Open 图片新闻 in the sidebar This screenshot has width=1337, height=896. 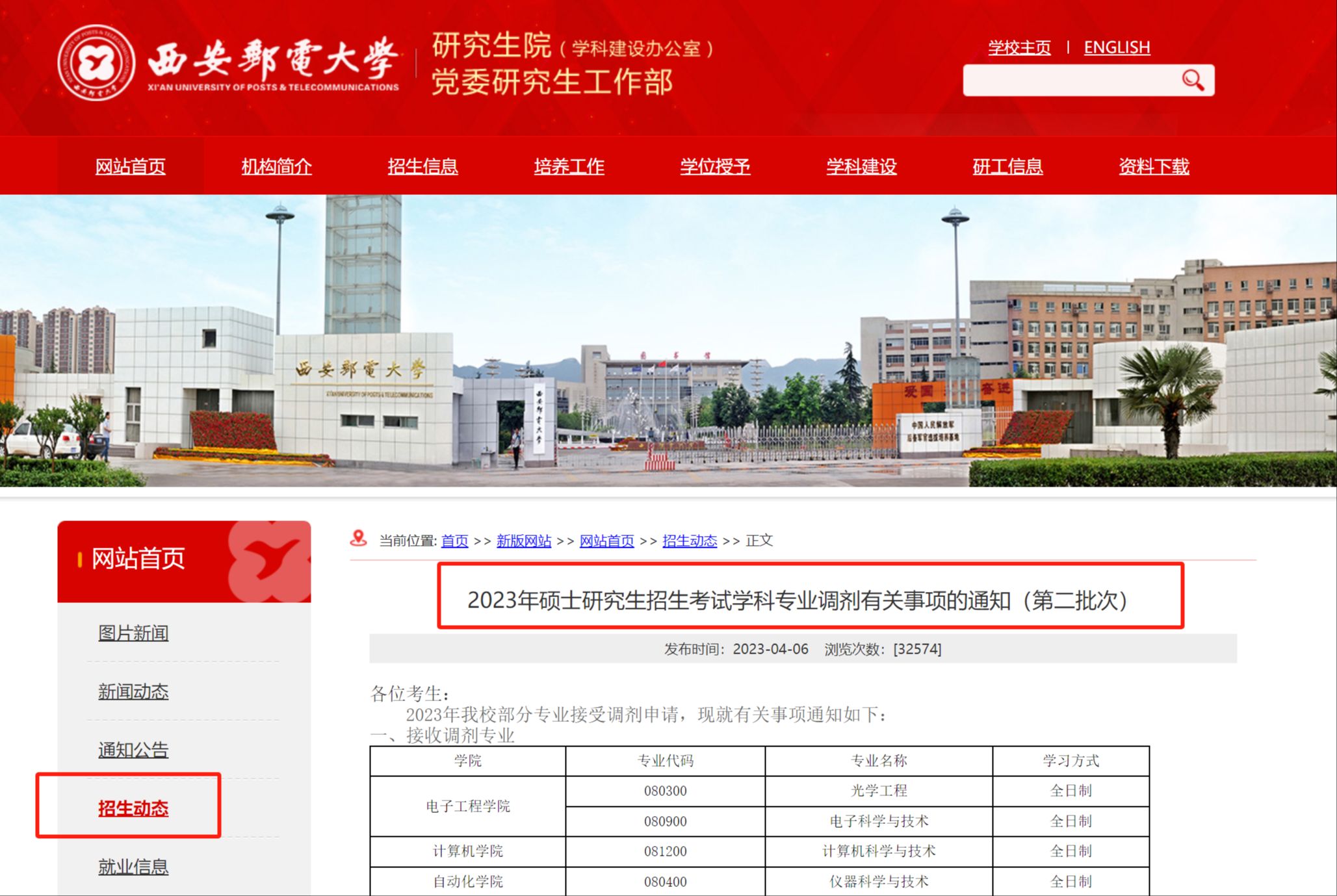(133, 633)
